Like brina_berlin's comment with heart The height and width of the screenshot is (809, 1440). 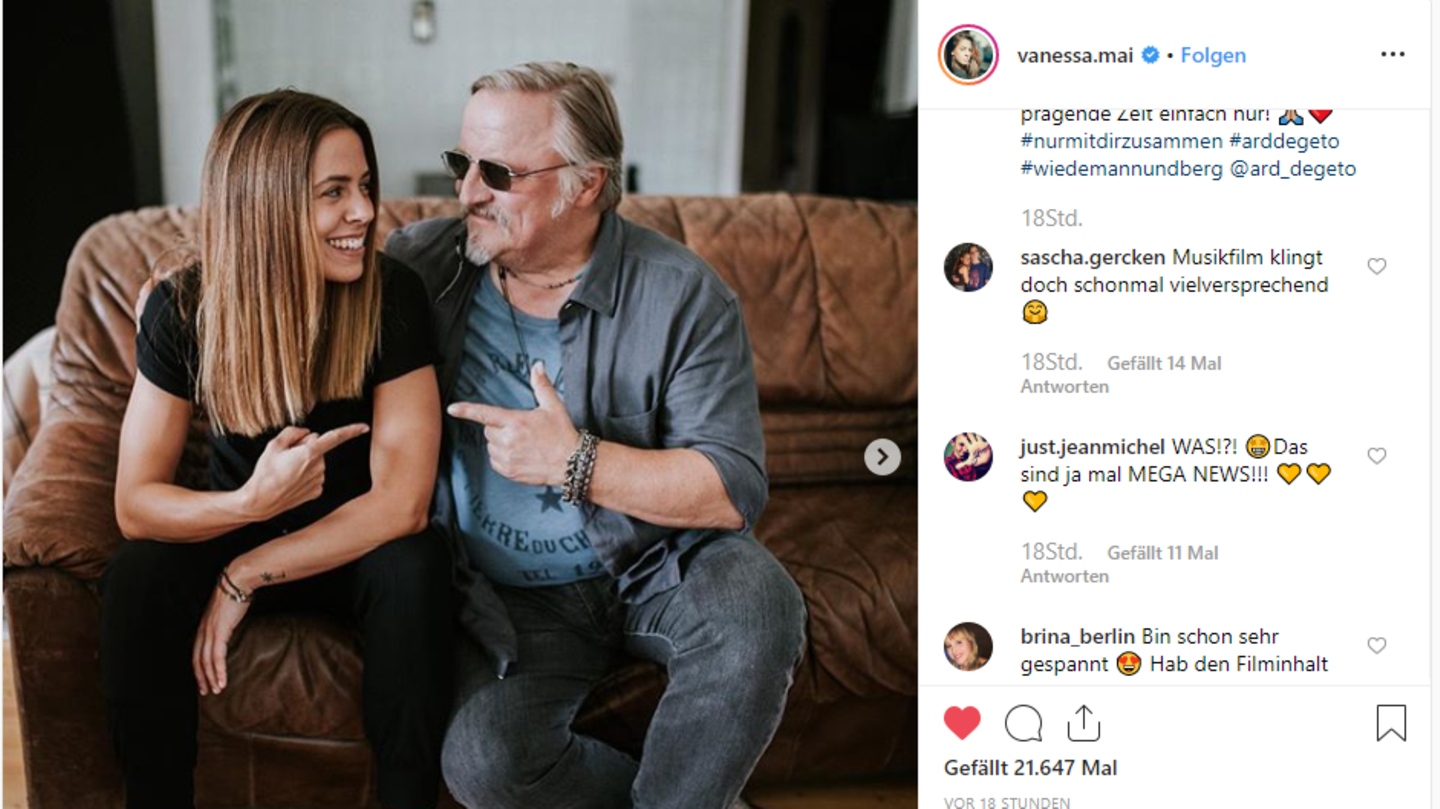[1377, 646]
